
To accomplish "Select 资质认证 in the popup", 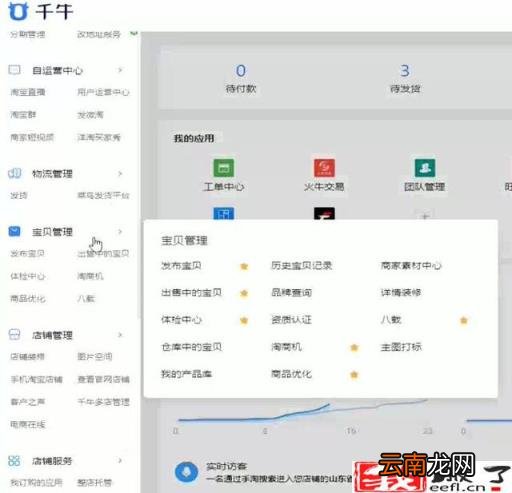I will click(x=292, y=320).
